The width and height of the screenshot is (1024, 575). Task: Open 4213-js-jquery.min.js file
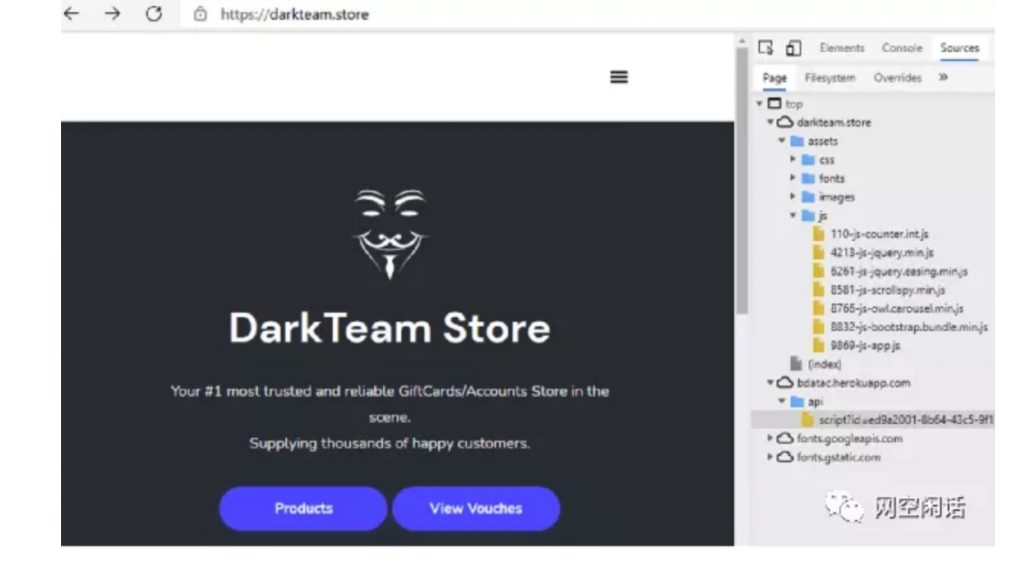[882, 252]
